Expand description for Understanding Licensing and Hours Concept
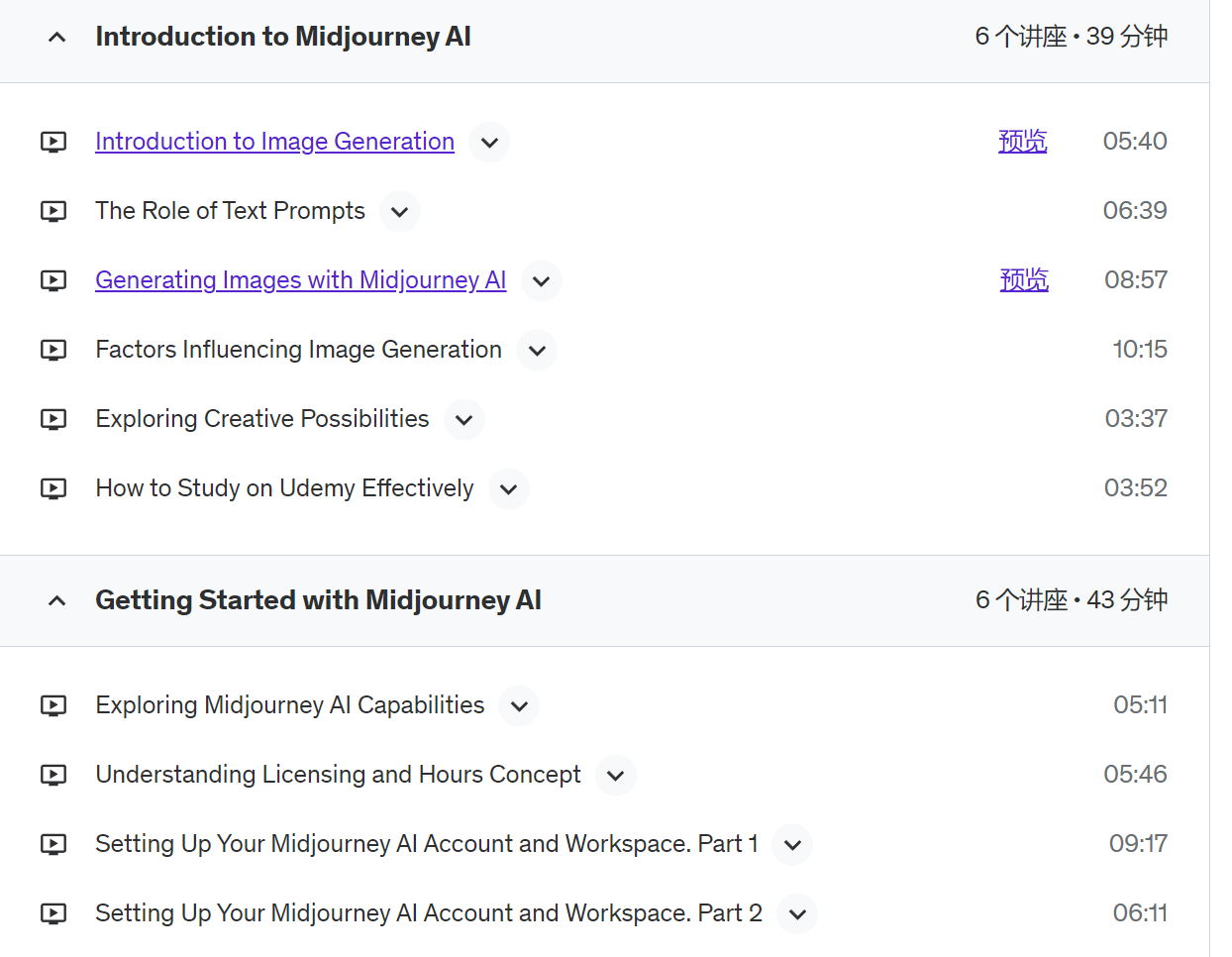1232x957 pixels. click(x=616, y=776)
